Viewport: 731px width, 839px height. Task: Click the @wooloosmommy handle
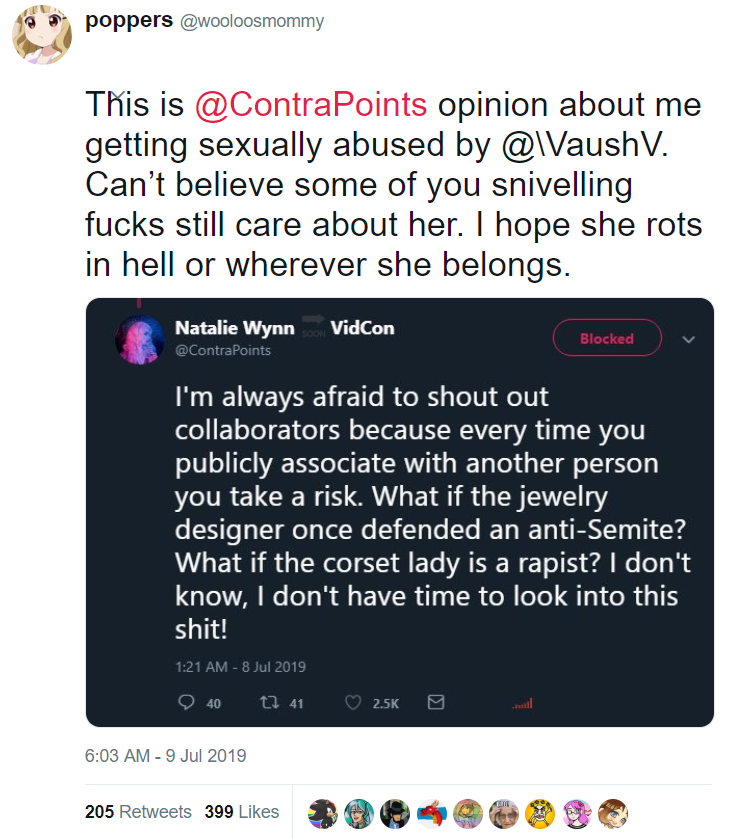[x=252, y=21]
